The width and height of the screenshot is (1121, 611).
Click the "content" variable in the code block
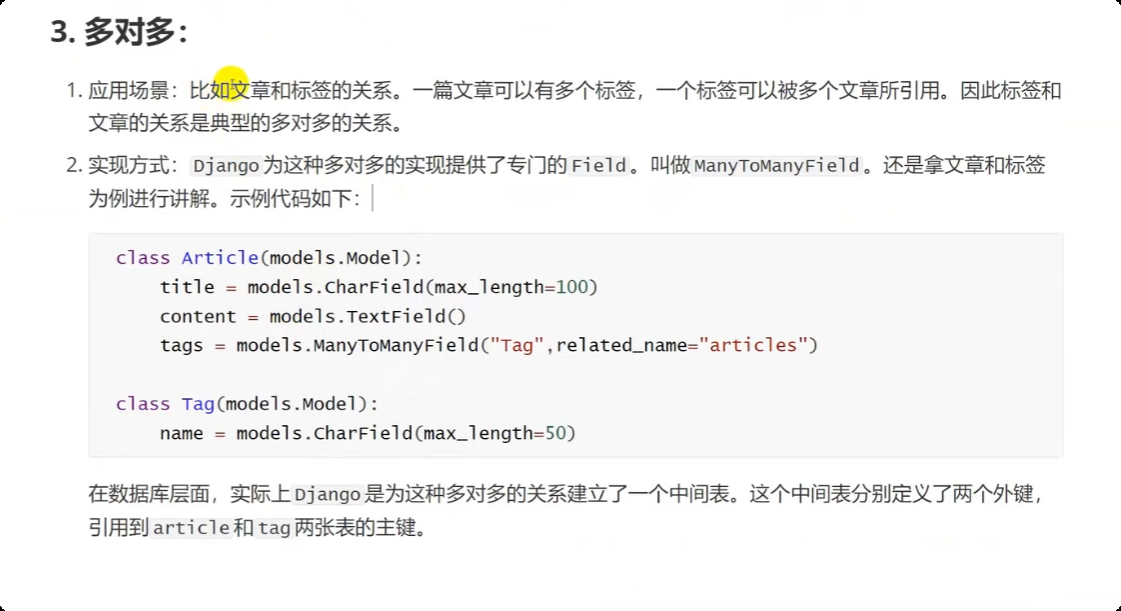tap(193, 316)
